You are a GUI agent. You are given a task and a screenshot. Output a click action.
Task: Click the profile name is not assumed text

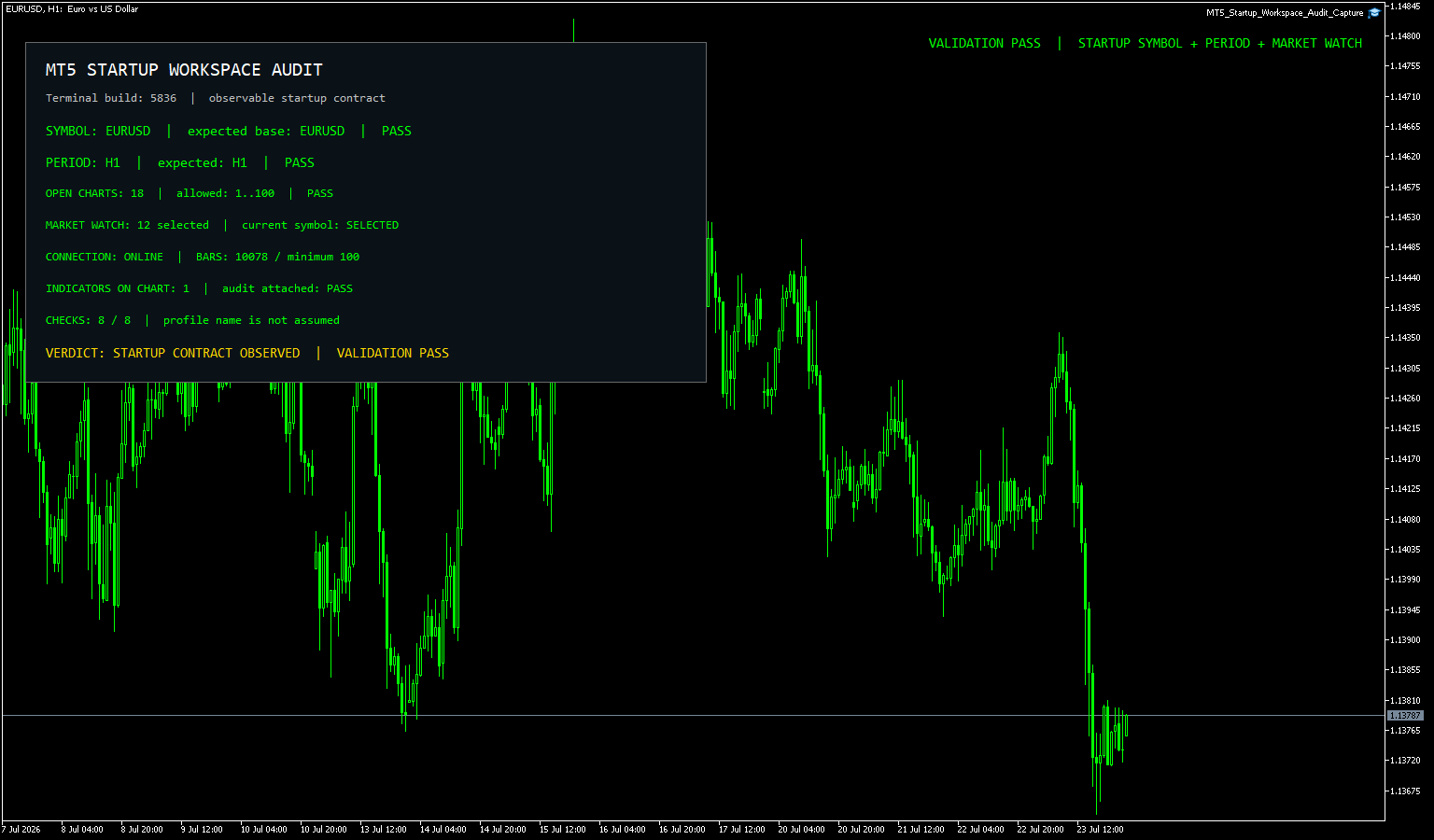(251, 321)
